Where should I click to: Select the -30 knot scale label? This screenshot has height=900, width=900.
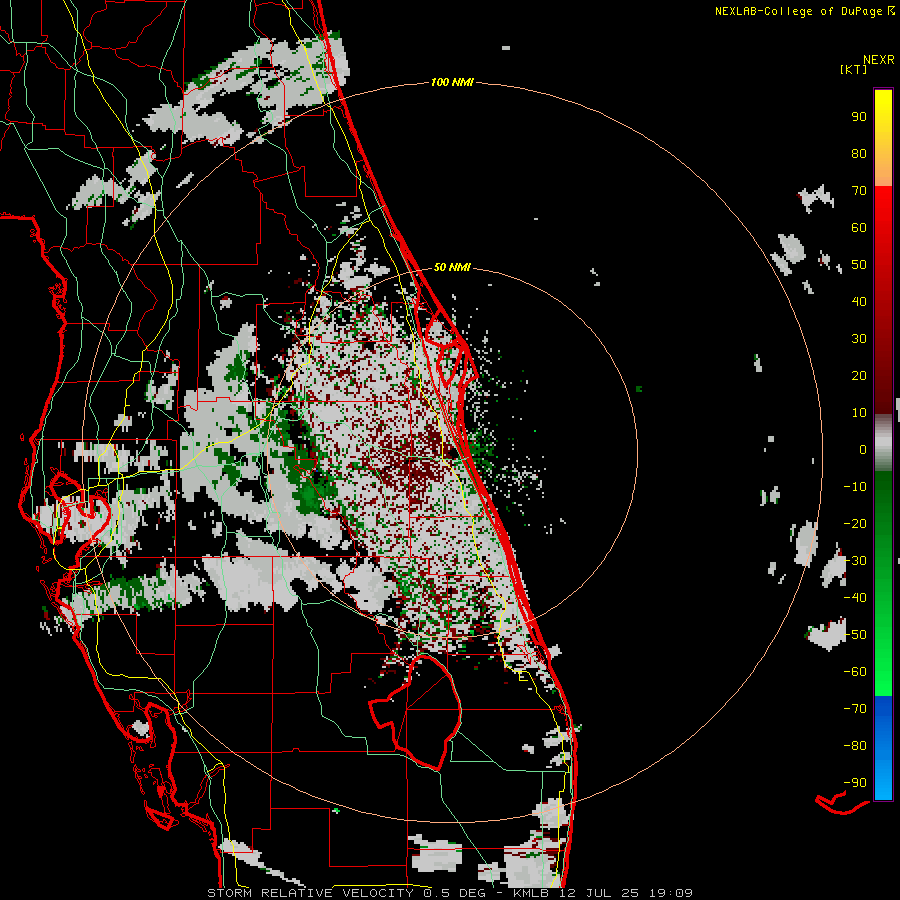855,561
